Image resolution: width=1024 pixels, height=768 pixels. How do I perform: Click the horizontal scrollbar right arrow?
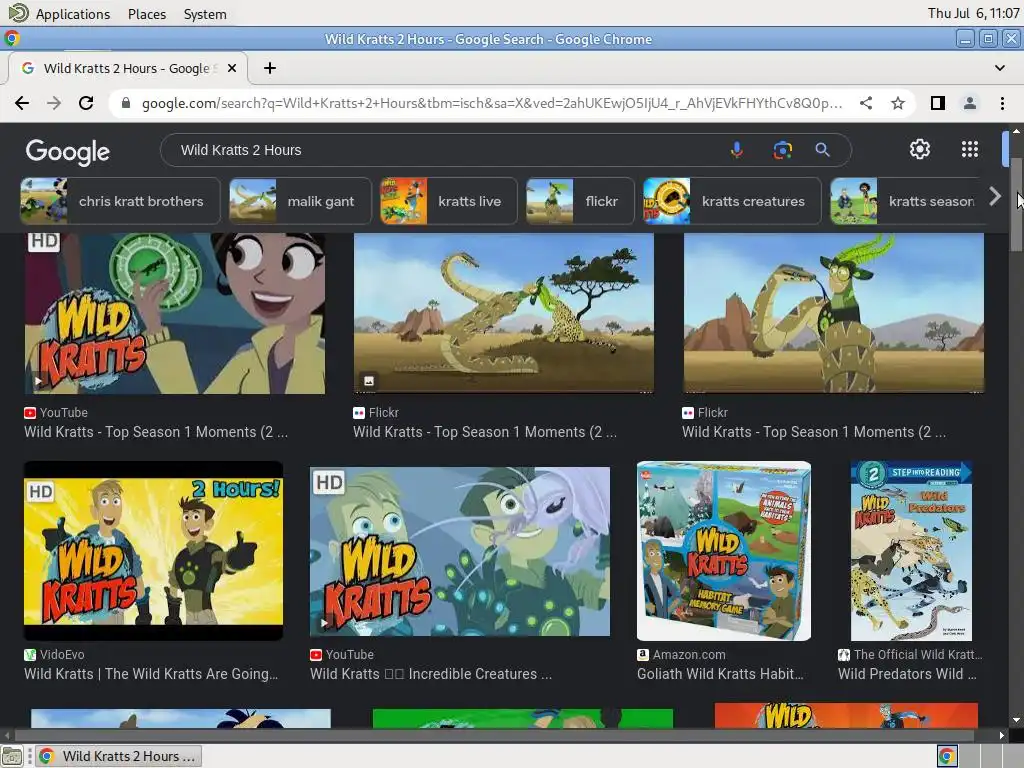coord(1002,735)
